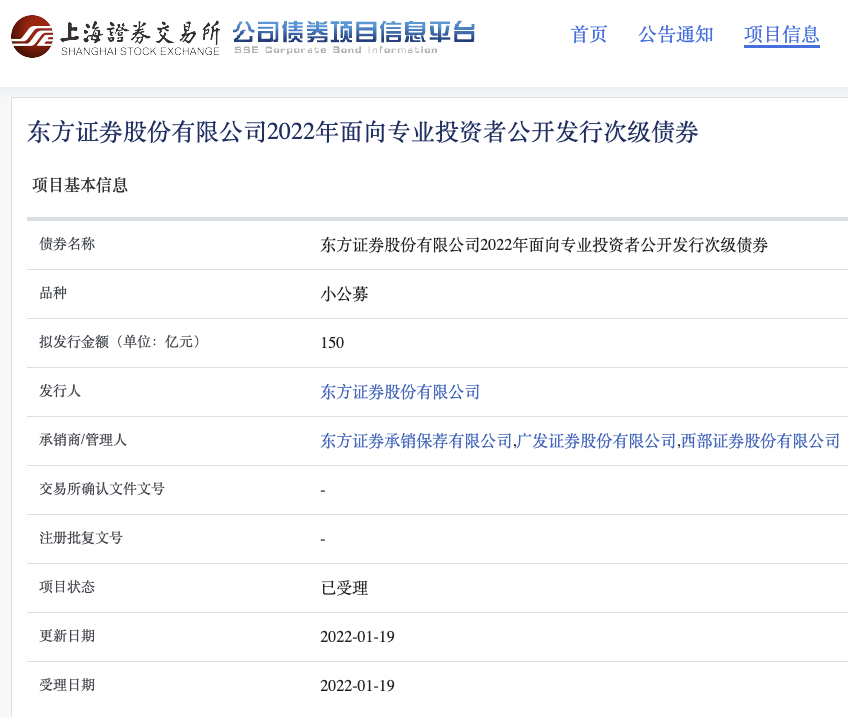Click the Shanghai Stock Exchange logo
Image resolution: width=848 pixels, height=717 pixels.
tap(115, 36)
